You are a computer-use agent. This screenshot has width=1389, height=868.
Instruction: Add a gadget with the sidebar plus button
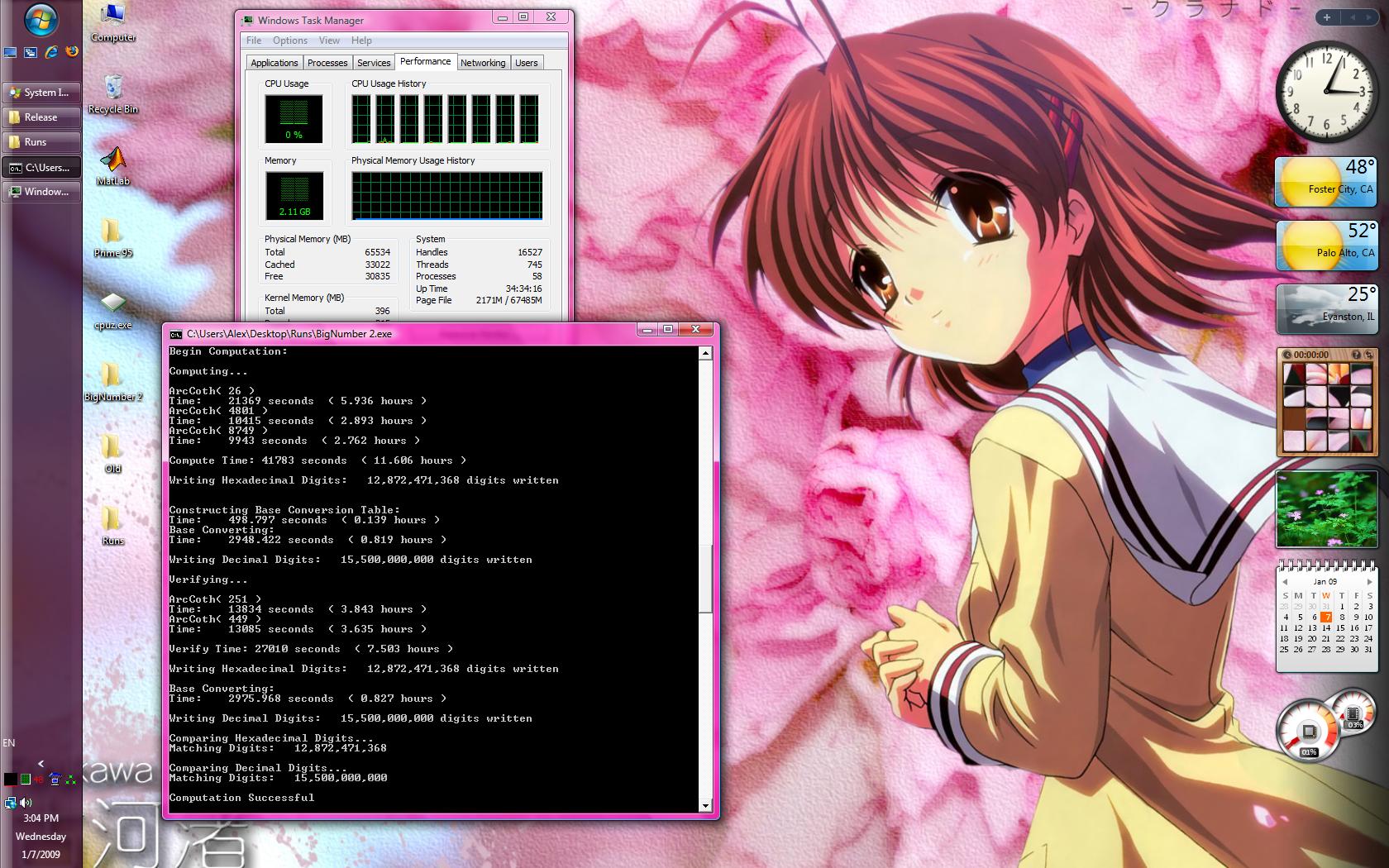tap(1327, 17)
